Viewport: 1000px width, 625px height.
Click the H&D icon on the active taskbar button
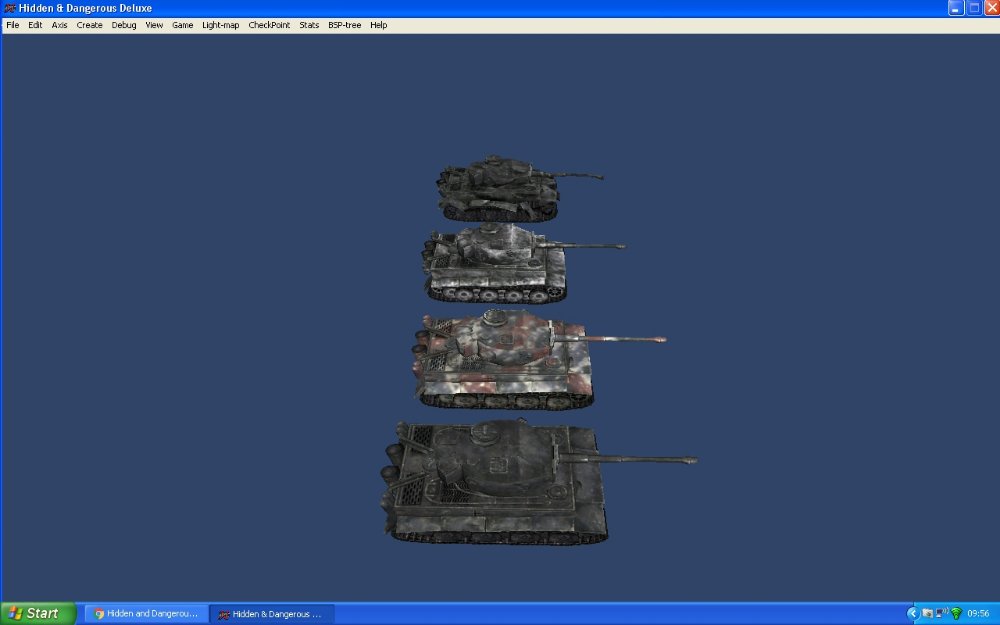[x=222, y=613]
